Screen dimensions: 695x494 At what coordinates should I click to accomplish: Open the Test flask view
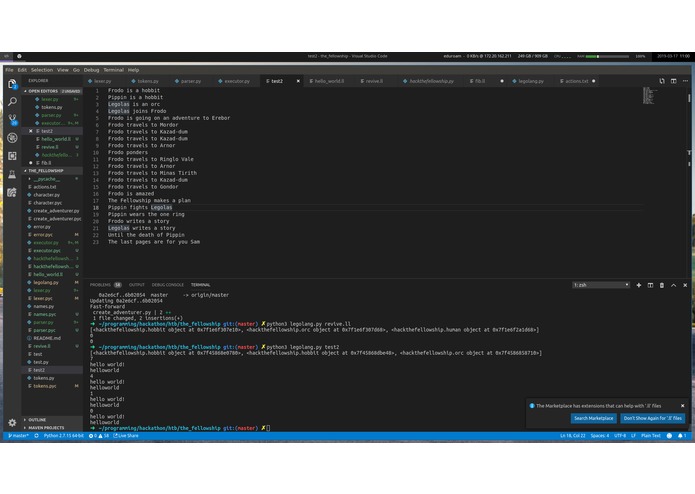tap(12, 174)
